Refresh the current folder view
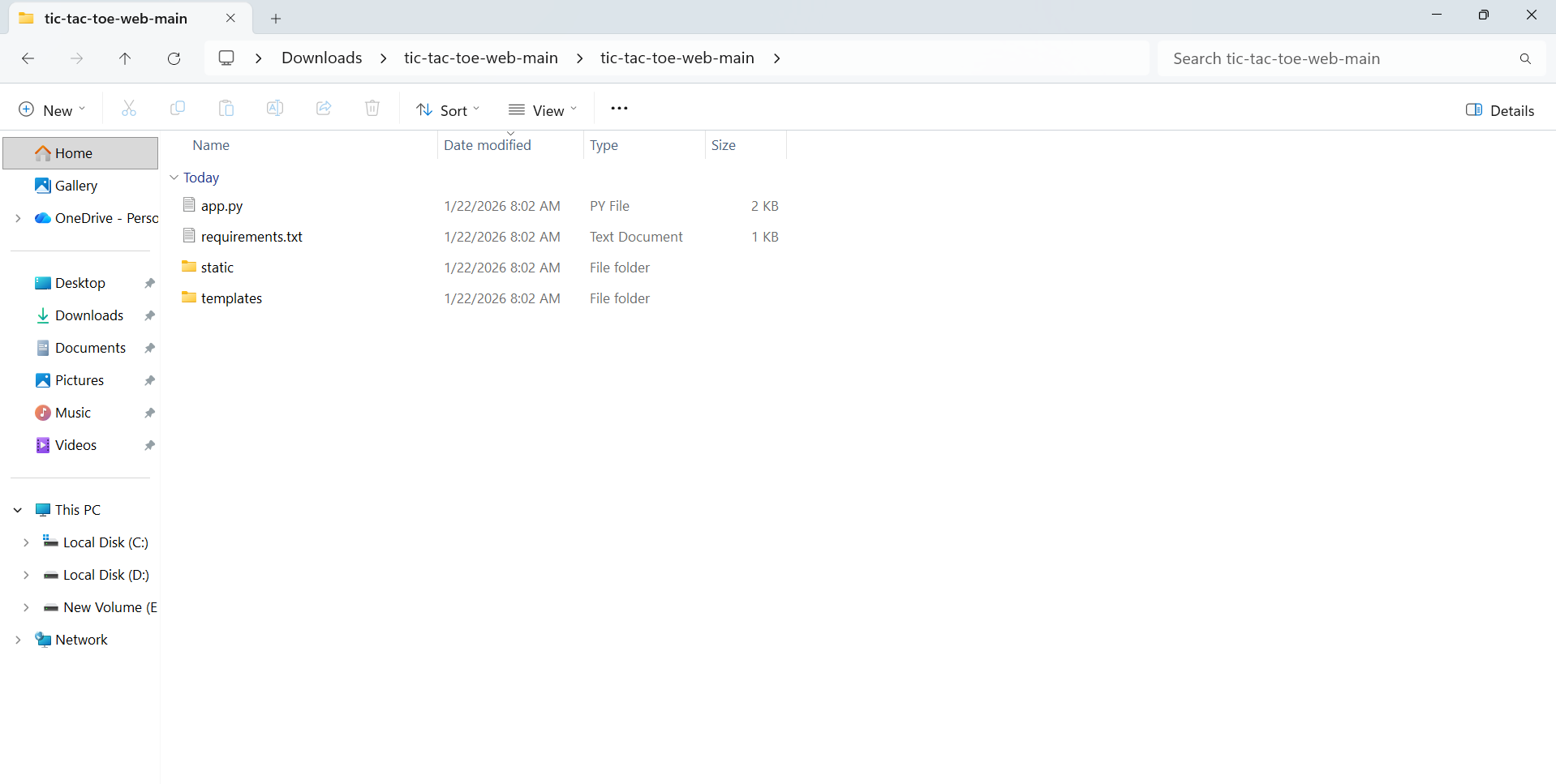The width and height of the screenshot is (1556, 784). (x=174, y=58)
